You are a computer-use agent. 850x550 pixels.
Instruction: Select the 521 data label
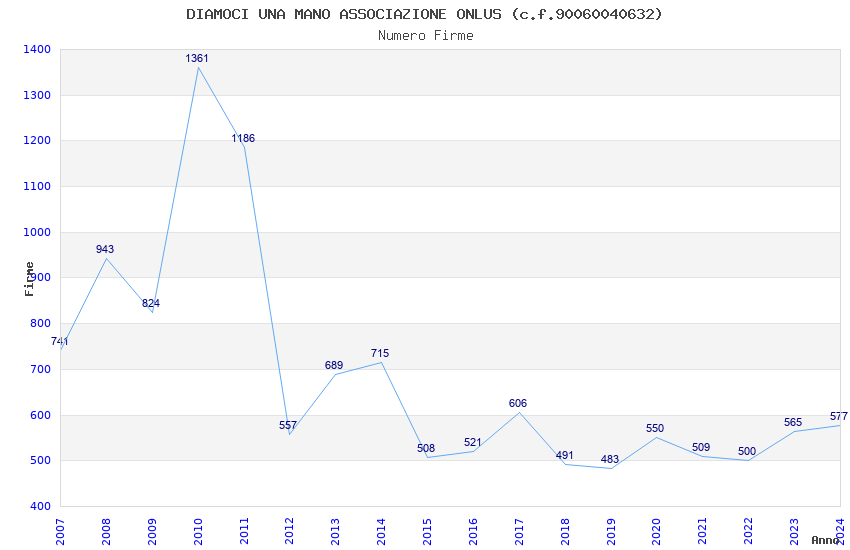coord(473,442)
